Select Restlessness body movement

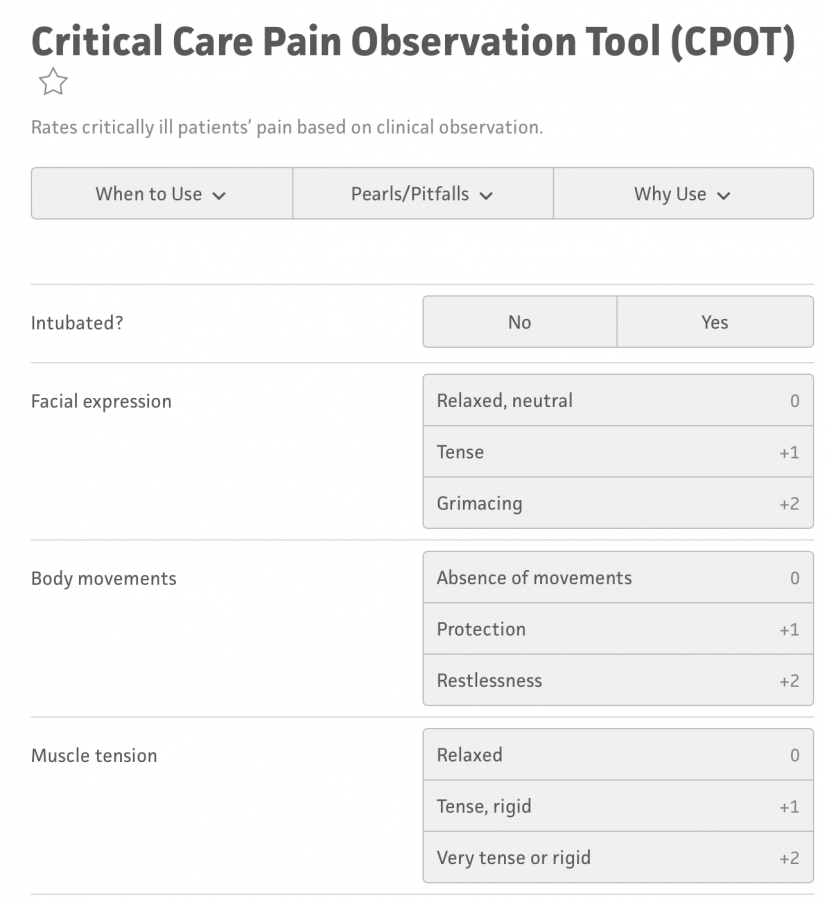coord(617,680)
